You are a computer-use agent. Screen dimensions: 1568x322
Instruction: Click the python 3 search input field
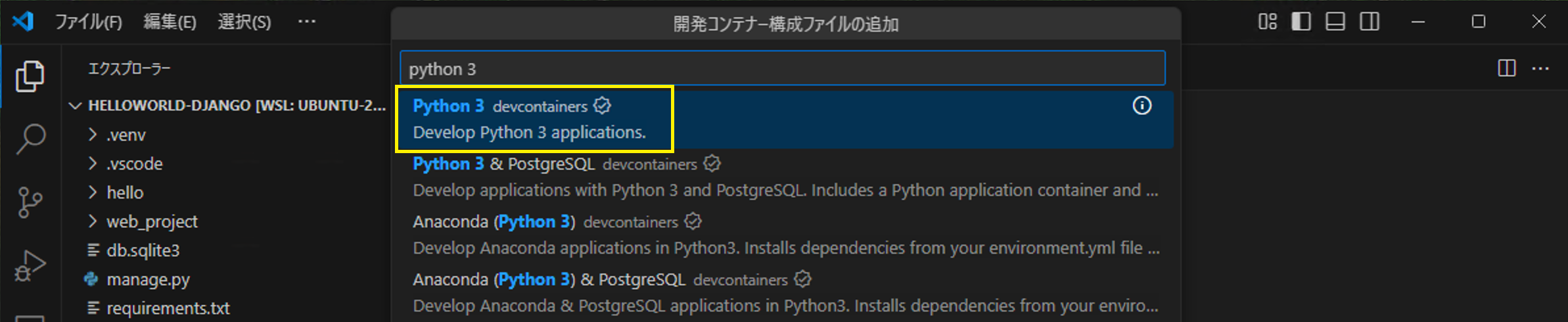(x=783, y=68)
